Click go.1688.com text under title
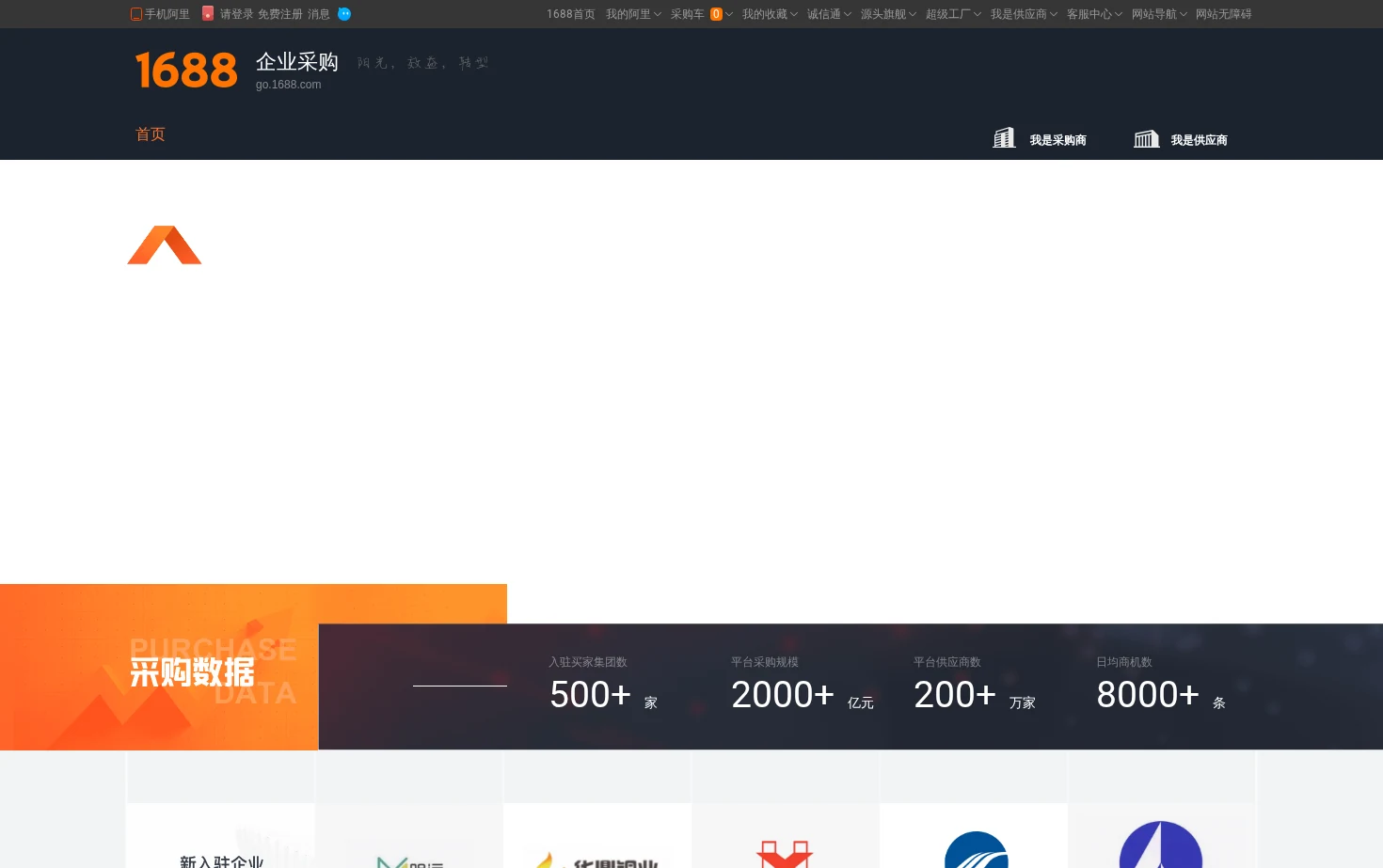 (289, 85)
